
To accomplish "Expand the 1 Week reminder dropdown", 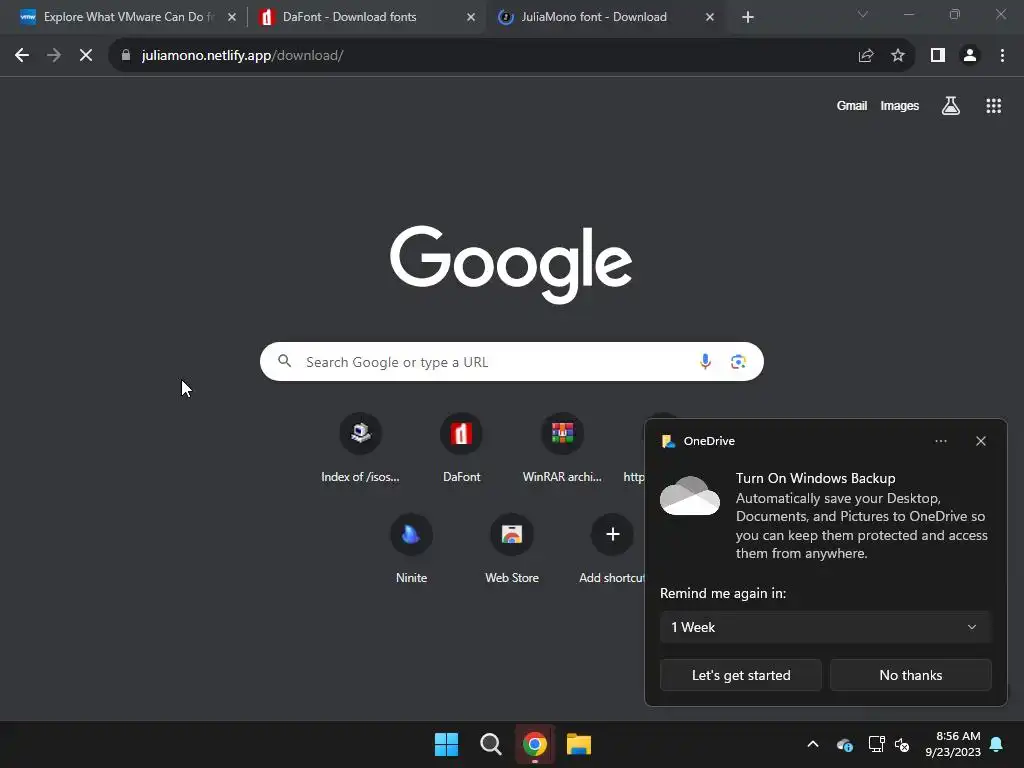I will [825, 627].
